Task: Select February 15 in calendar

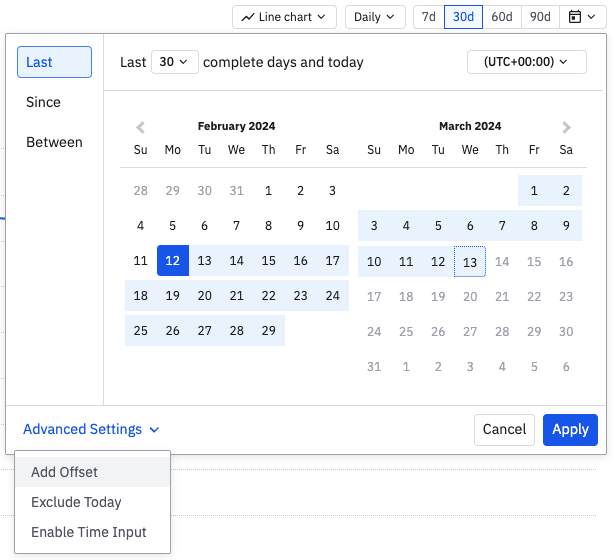Action: pyautogui.click(x=268, y=260)
